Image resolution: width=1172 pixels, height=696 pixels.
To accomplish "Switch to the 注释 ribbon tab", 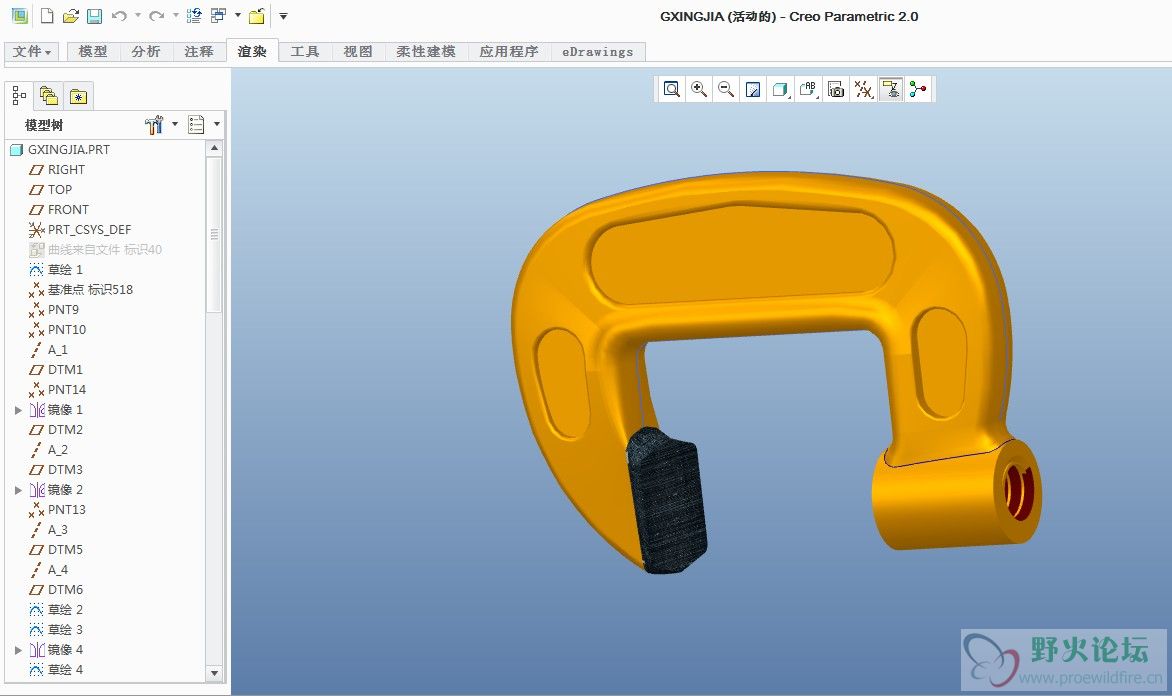I will click(199, 52).
